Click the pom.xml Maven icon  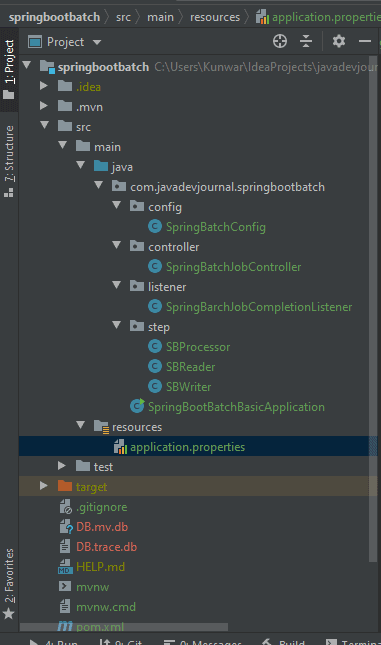click(x=65, y=626)
